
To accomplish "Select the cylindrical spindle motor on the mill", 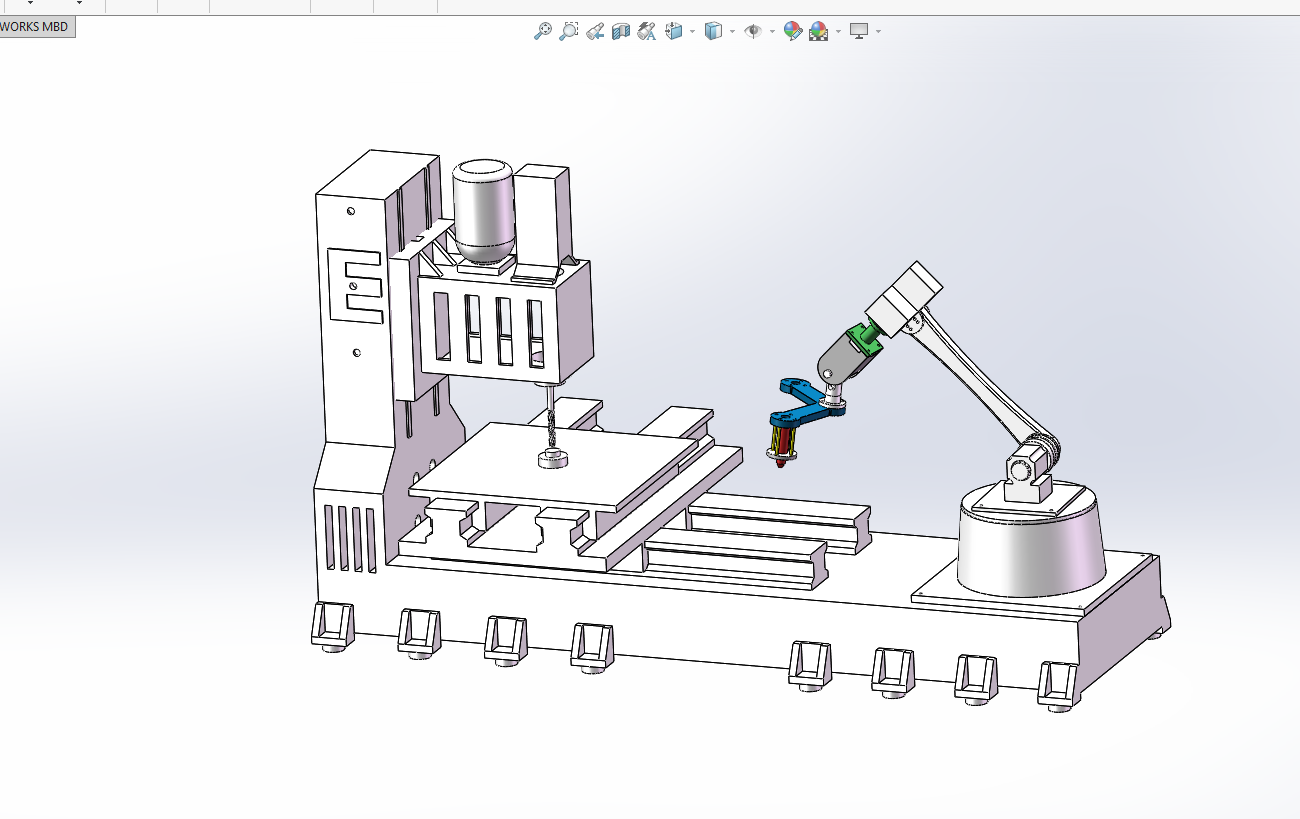I will click(484, 211).
